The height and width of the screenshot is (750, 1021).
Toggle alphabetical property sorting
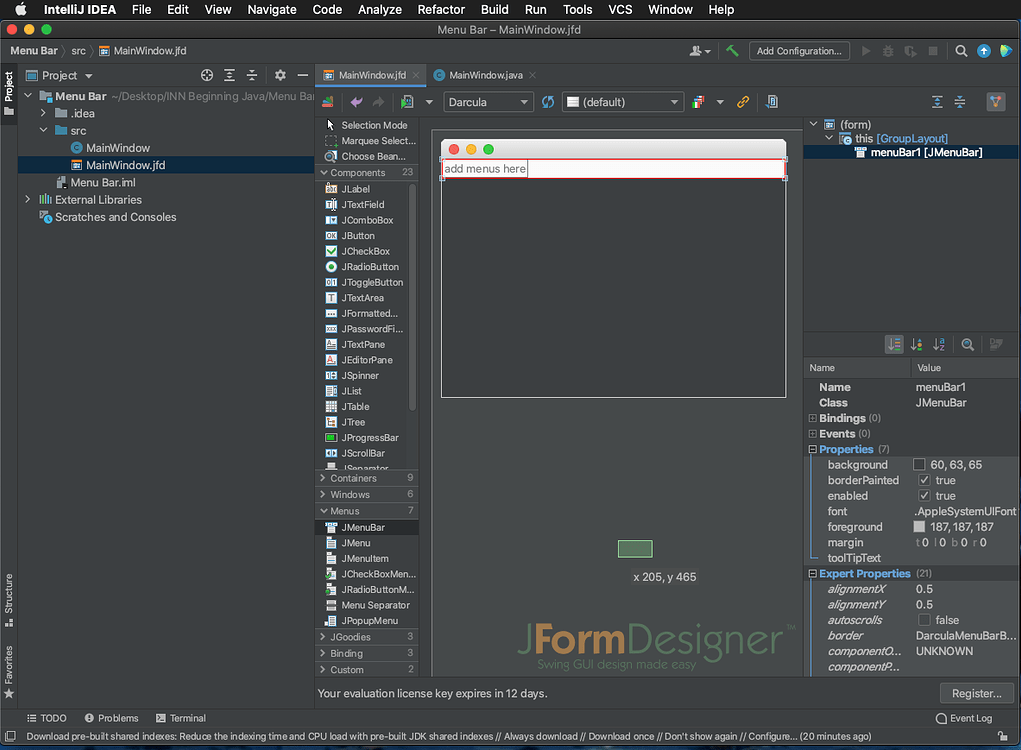(939, 344)
